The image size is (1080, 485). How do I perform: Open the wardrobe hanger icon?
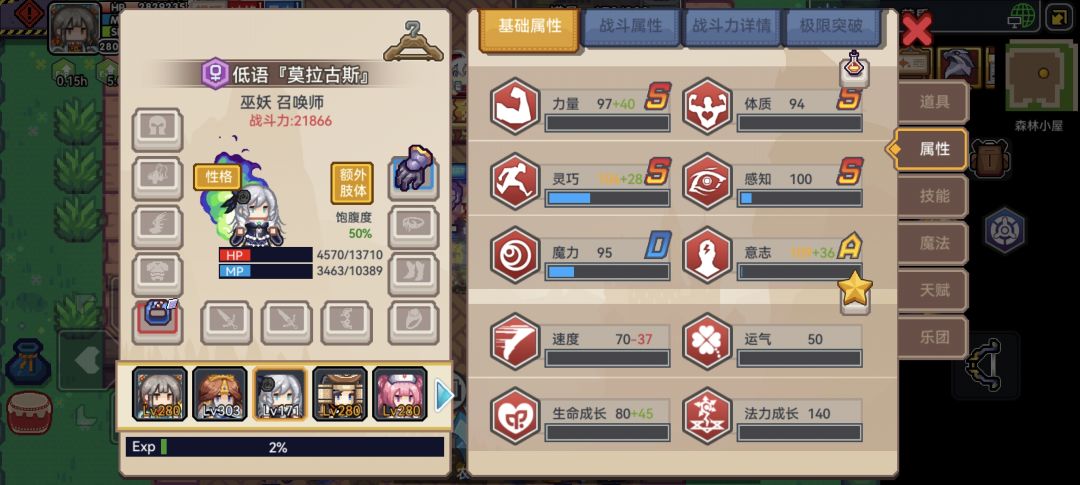413,41
